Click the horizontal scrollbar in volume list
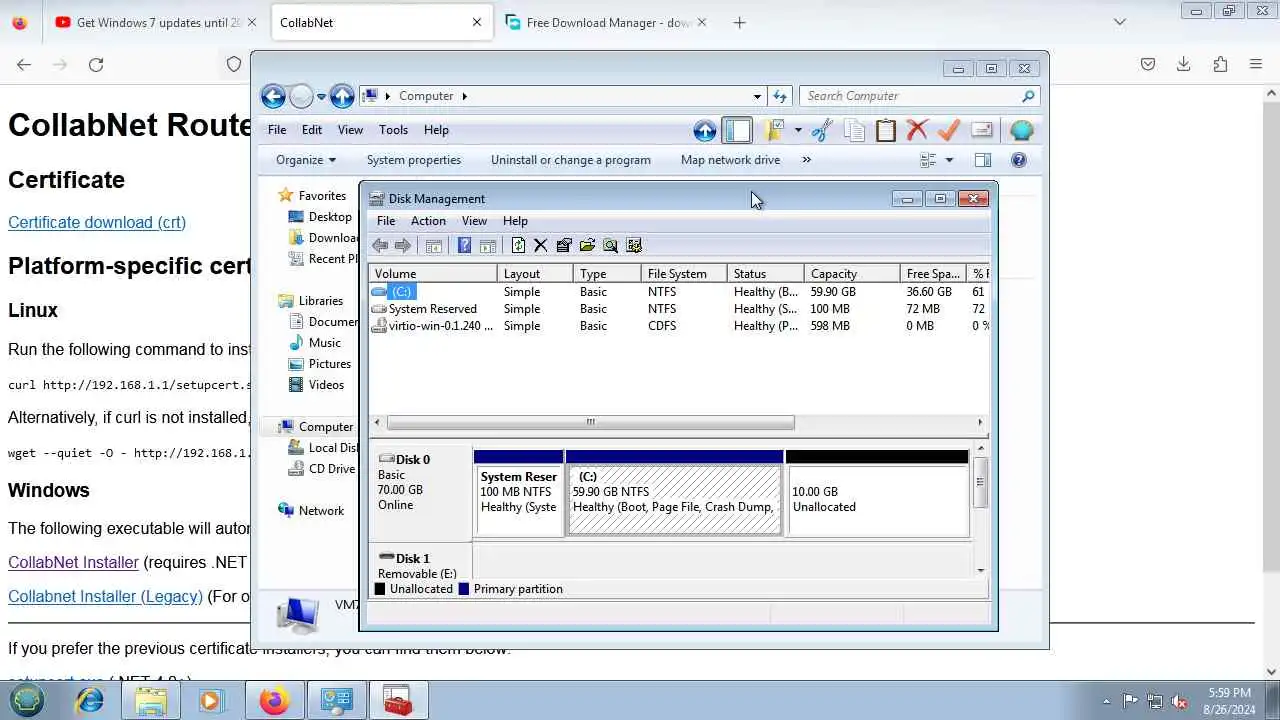The width and height of the screenshot is (1280, 720). [590, 423]
